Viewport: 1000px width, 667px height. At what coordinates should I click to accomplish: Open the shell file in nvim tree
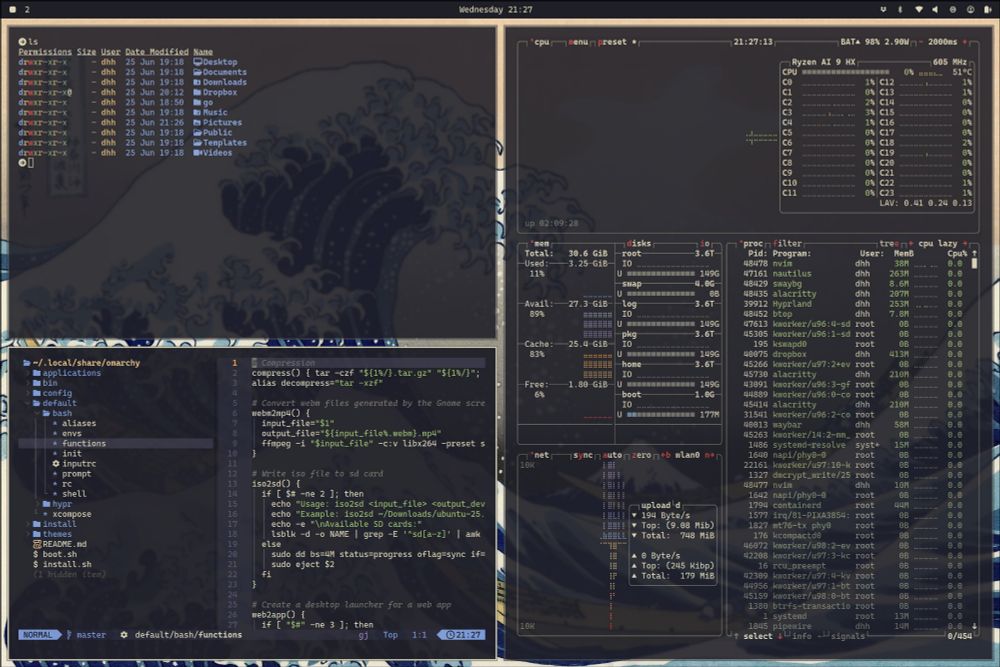pos(74,494)
